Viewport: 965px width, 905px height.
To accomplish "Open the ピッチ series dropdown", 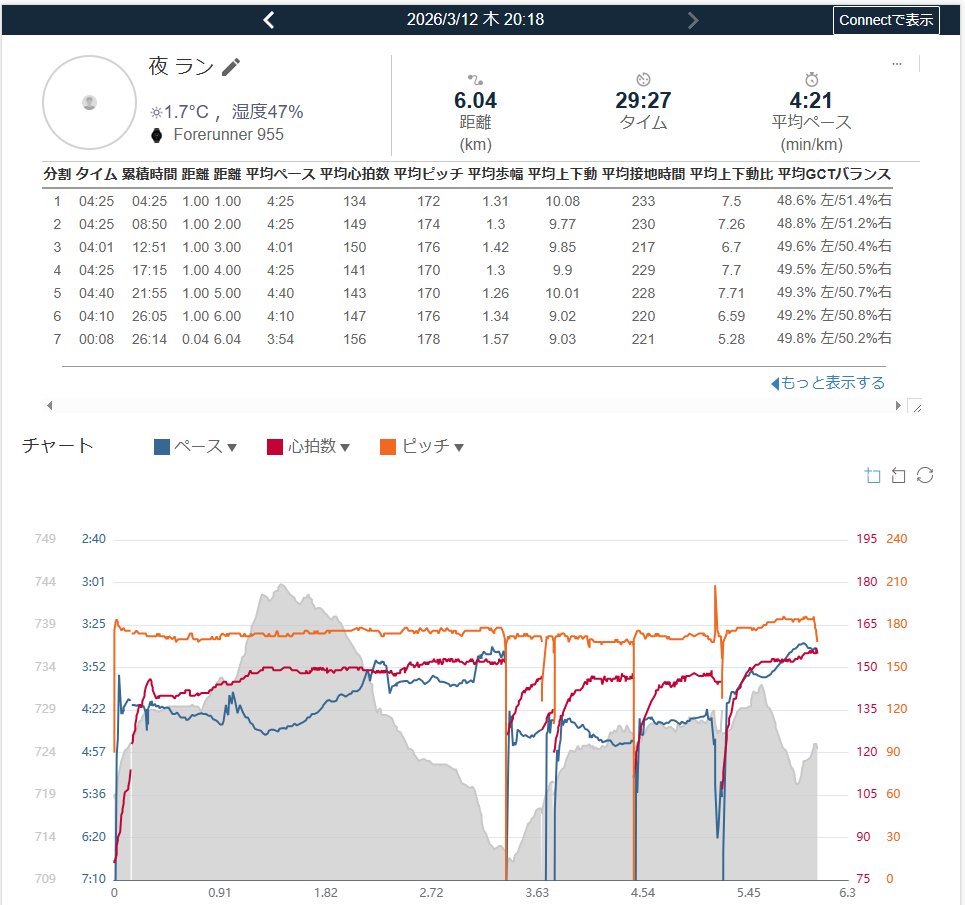I will (458, 447).
